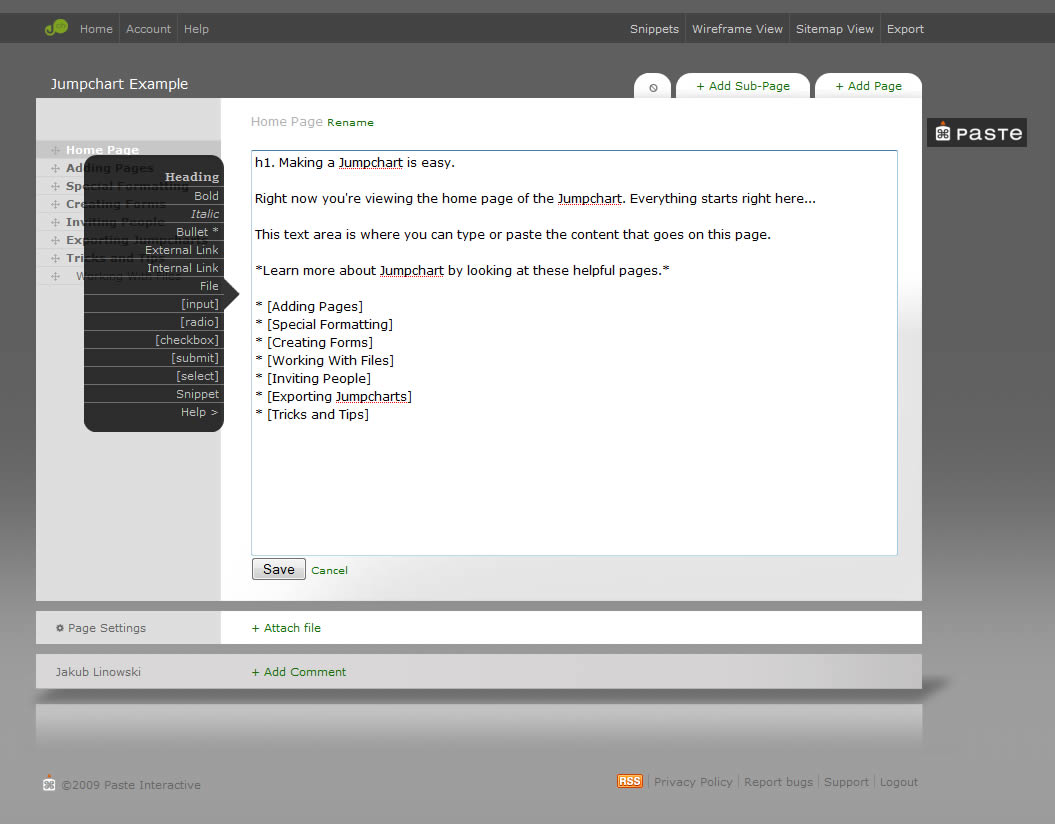This screenshot has width=1055, height=824.
Task: Click the ©2009 Paste Interactive text
Action: click(131, 785)
